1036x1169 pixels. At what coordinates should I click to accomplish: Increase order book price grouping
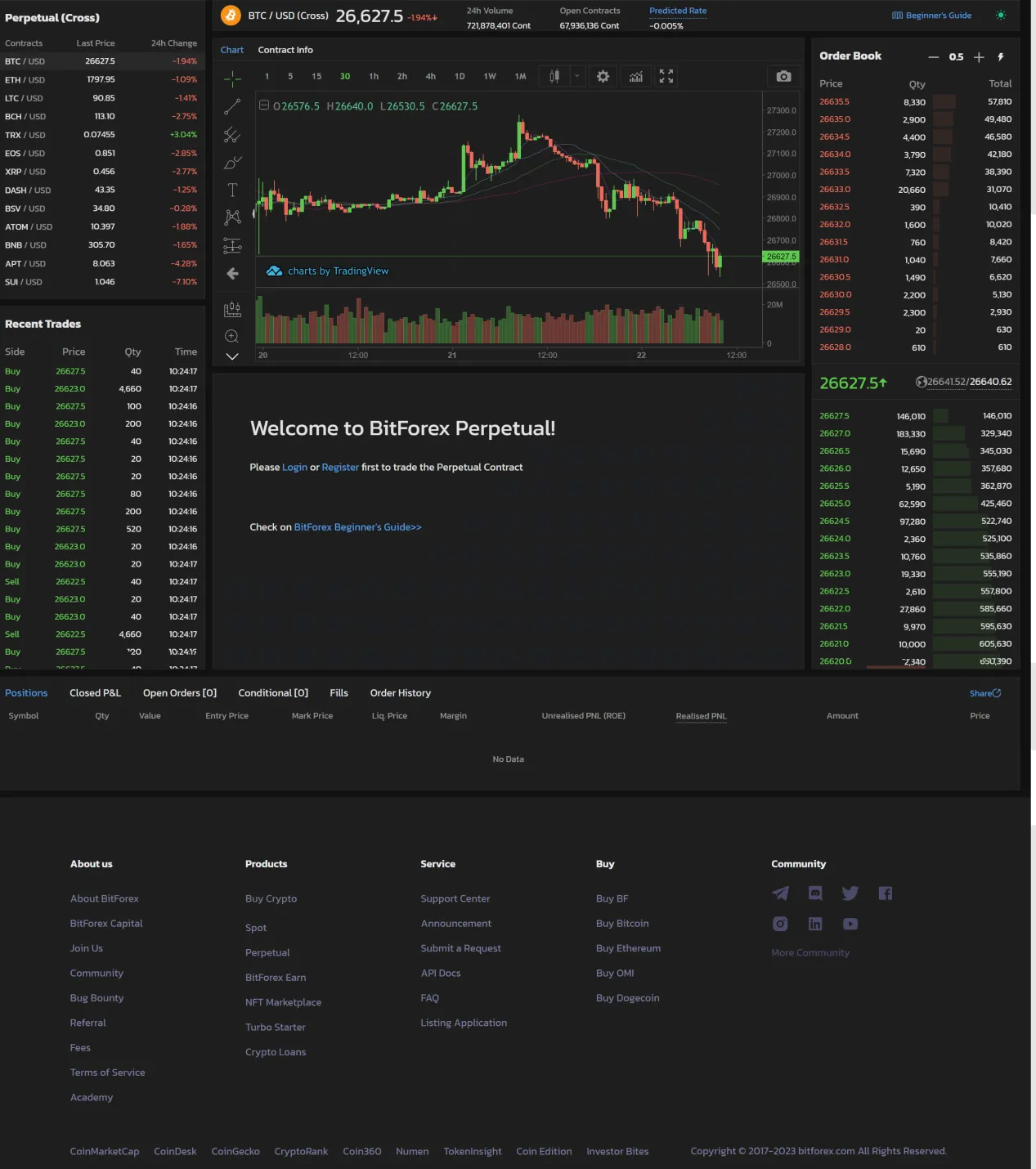click(979, 57)
